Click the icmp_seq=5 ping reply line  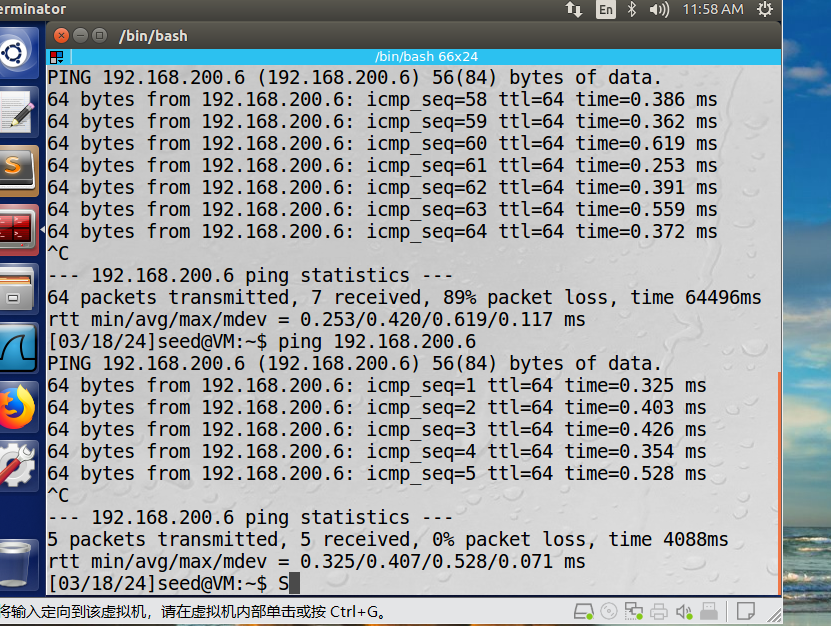(x=377, y=474)
